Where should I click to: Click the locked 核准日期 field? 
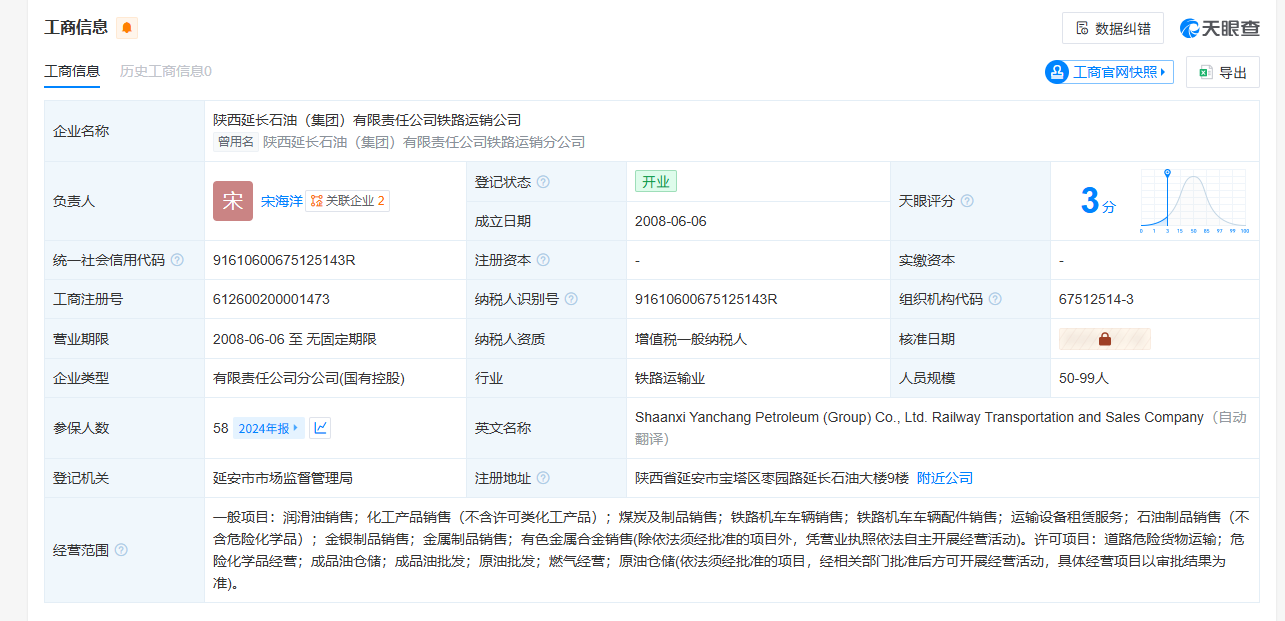click(x=1104, y=339)
